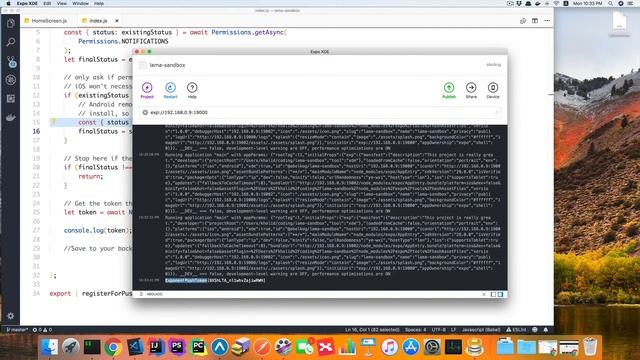Viewport: 640px width, 360px height.
Task: Launch Google Chrome from the Dock
Action: [113, 347]
